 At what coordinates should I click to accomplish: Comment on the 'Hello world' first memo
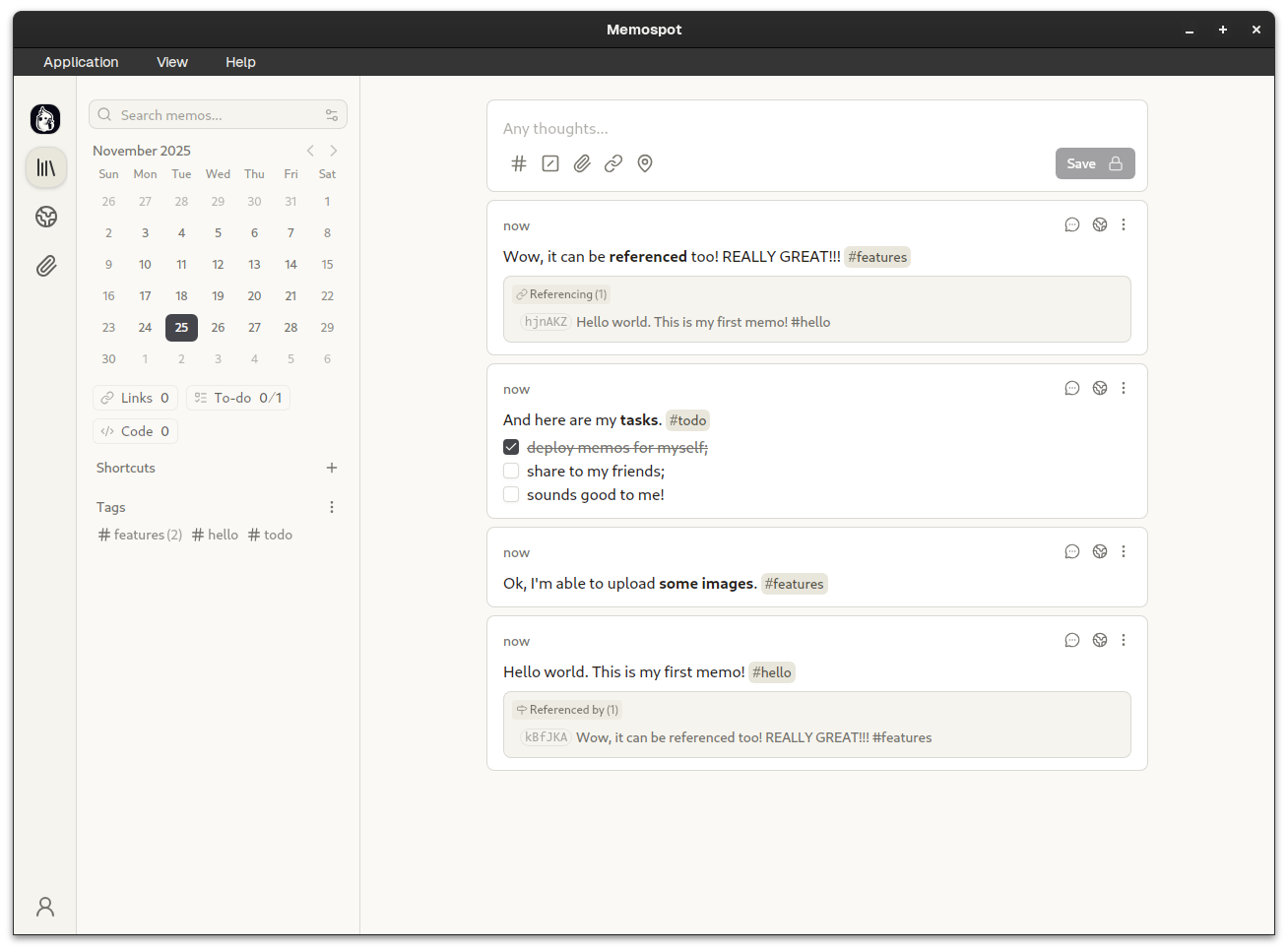point(1072,641)
